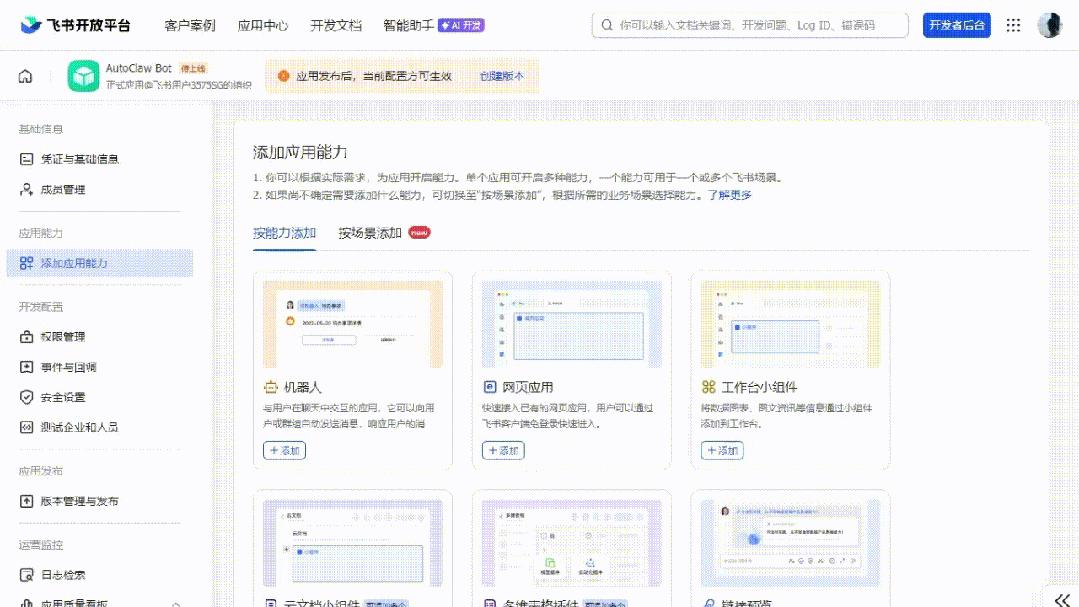The width and height of the screenshot is (1079, 607).
Task: Add the 工作台小组件 capability
Action: click(722, 450)
